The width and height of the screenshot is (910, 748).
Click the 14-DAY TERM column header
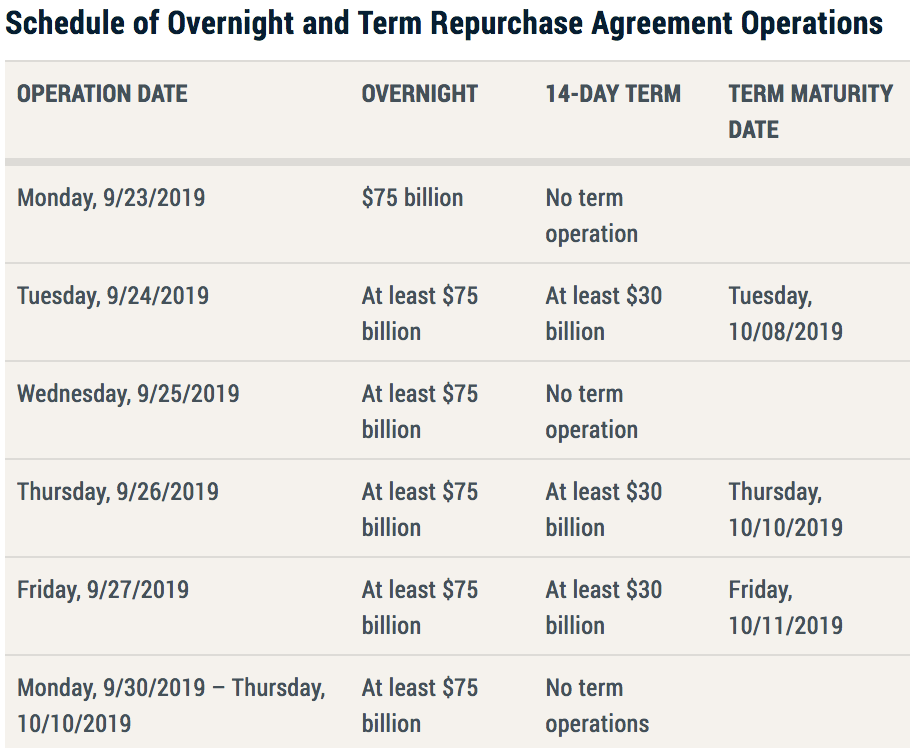(613, 94)
